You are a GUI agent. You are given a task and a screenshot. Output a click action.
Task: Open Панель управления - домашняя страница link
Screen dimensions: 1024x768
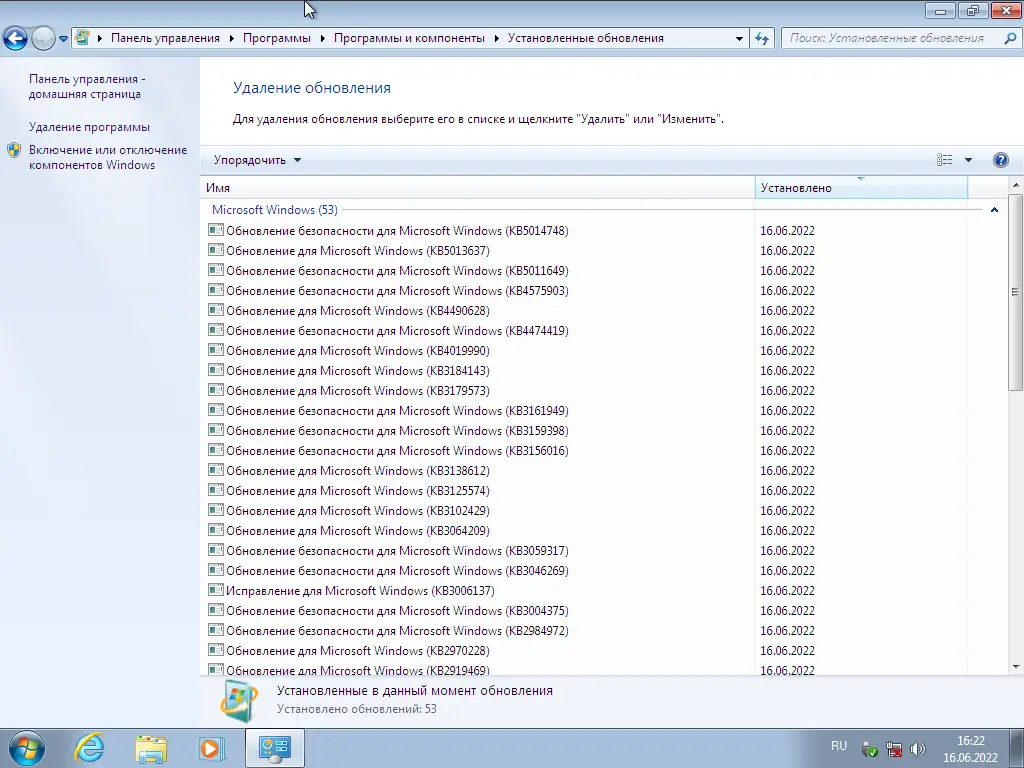tap(87, 86)
